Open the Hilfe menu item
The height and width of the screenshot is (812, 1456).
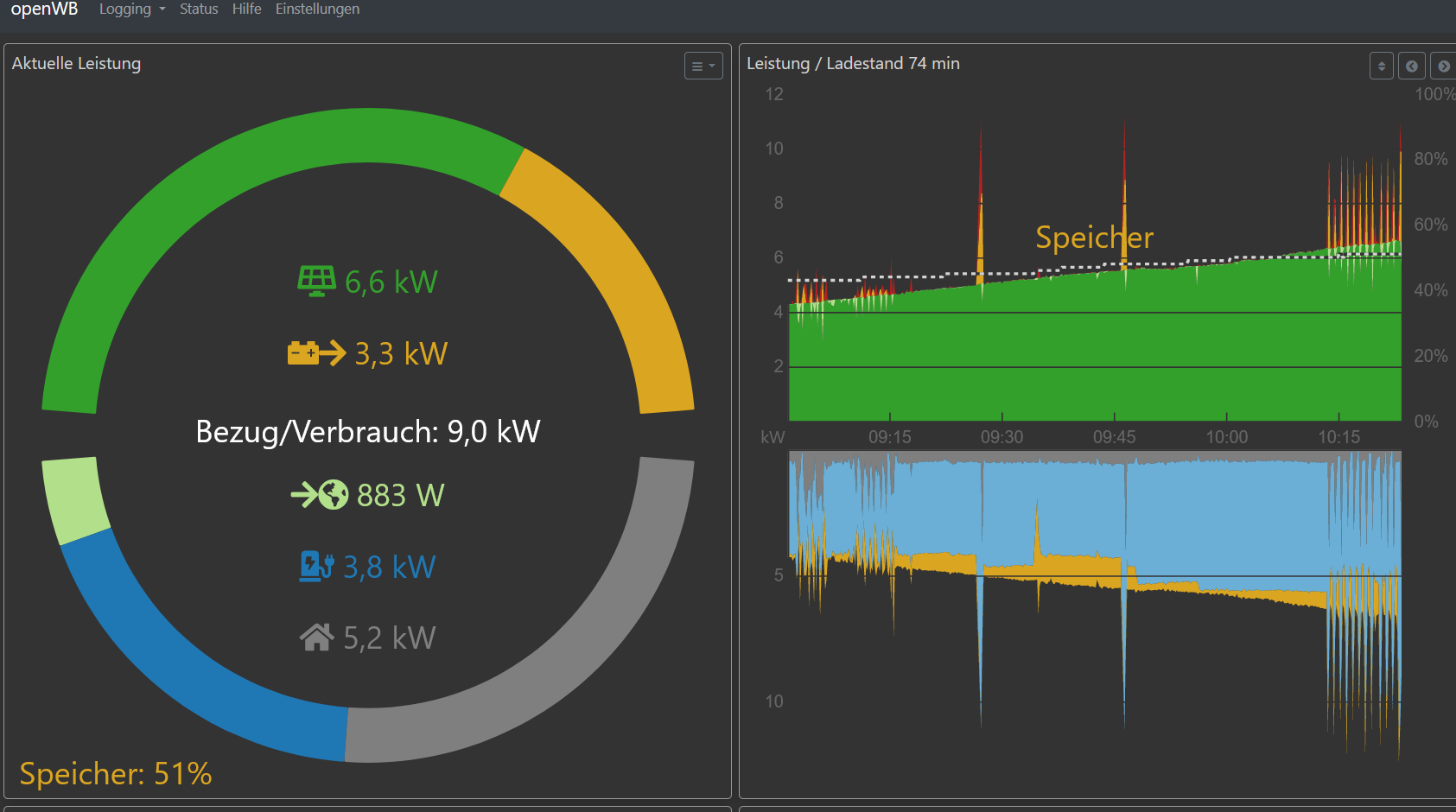click(246, 10)
